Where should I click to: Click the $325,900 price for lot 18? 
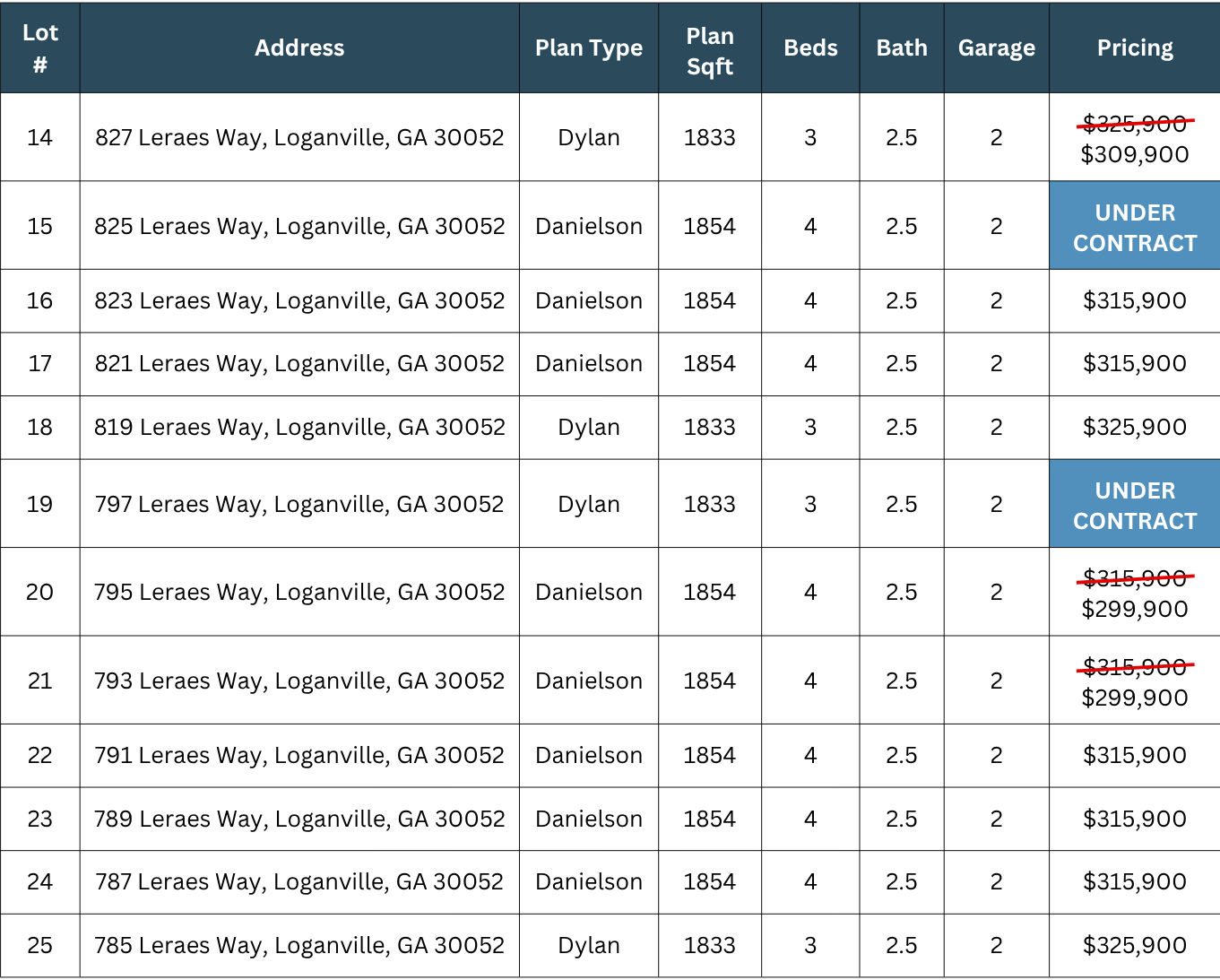click(1135, 427)
